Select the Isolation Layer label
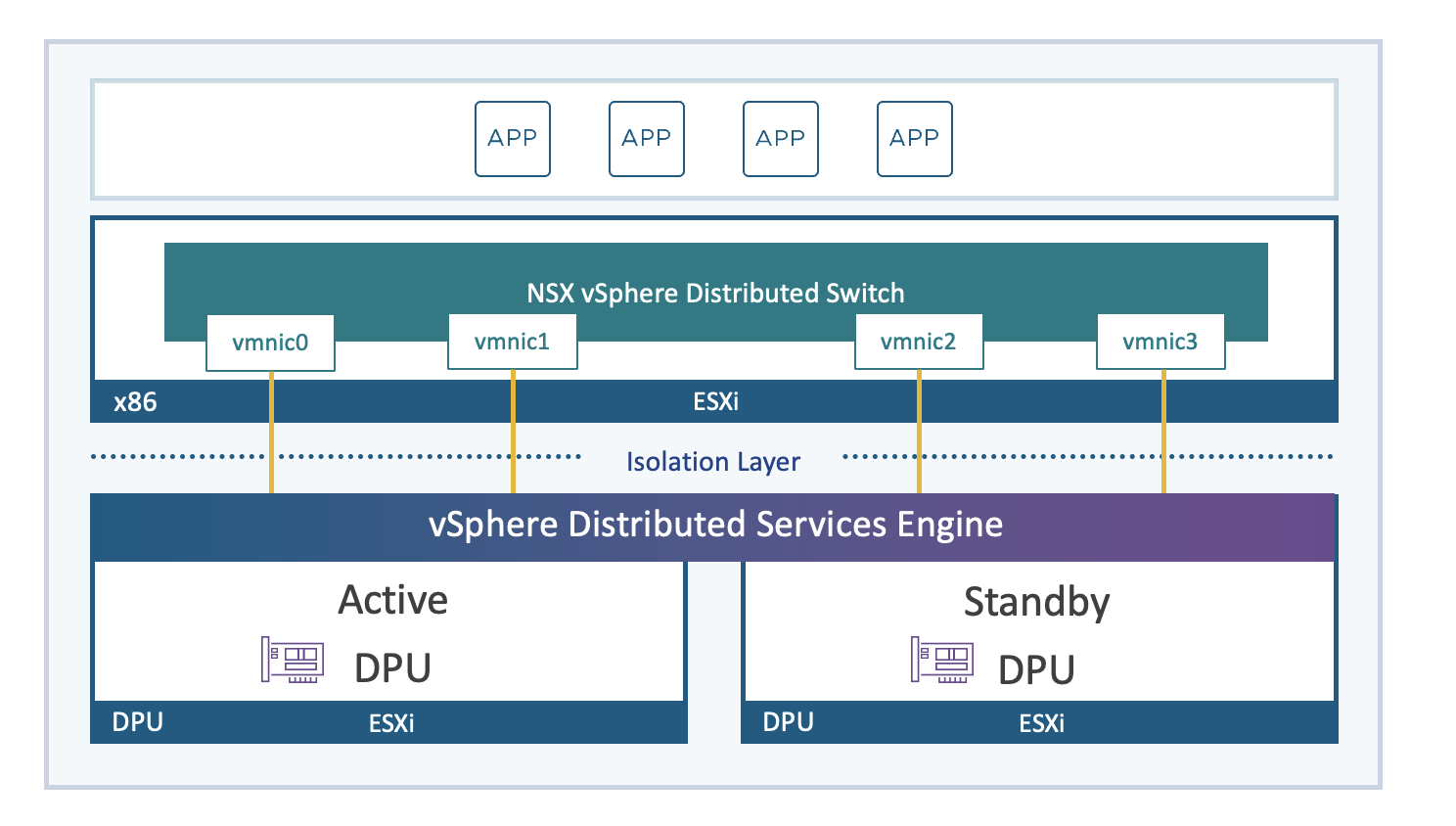1456x826 pixels. [x=712, y=462]
